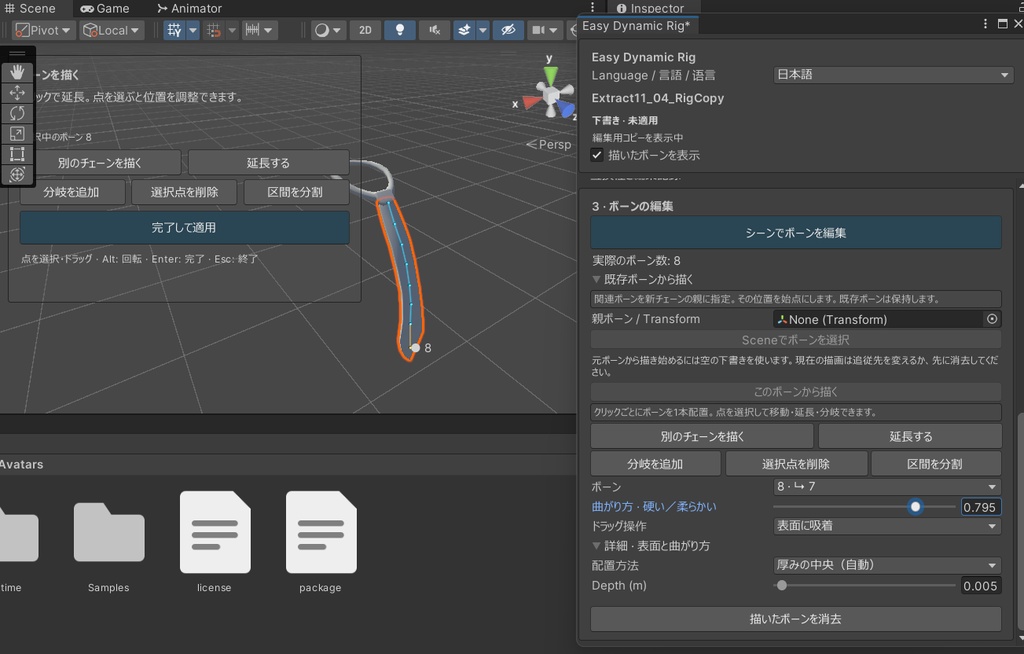Open the Easy Dynamic Rig window options menu
This screenshot has width=1024, height=654.
[985, 24]
